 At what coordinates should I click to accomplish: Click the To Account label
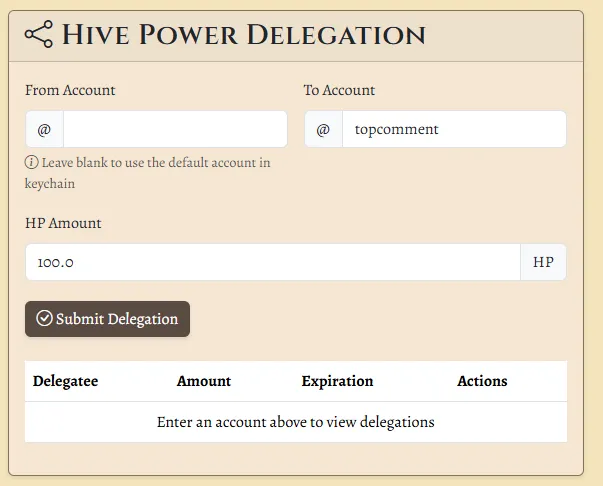[x=339, y=90]
